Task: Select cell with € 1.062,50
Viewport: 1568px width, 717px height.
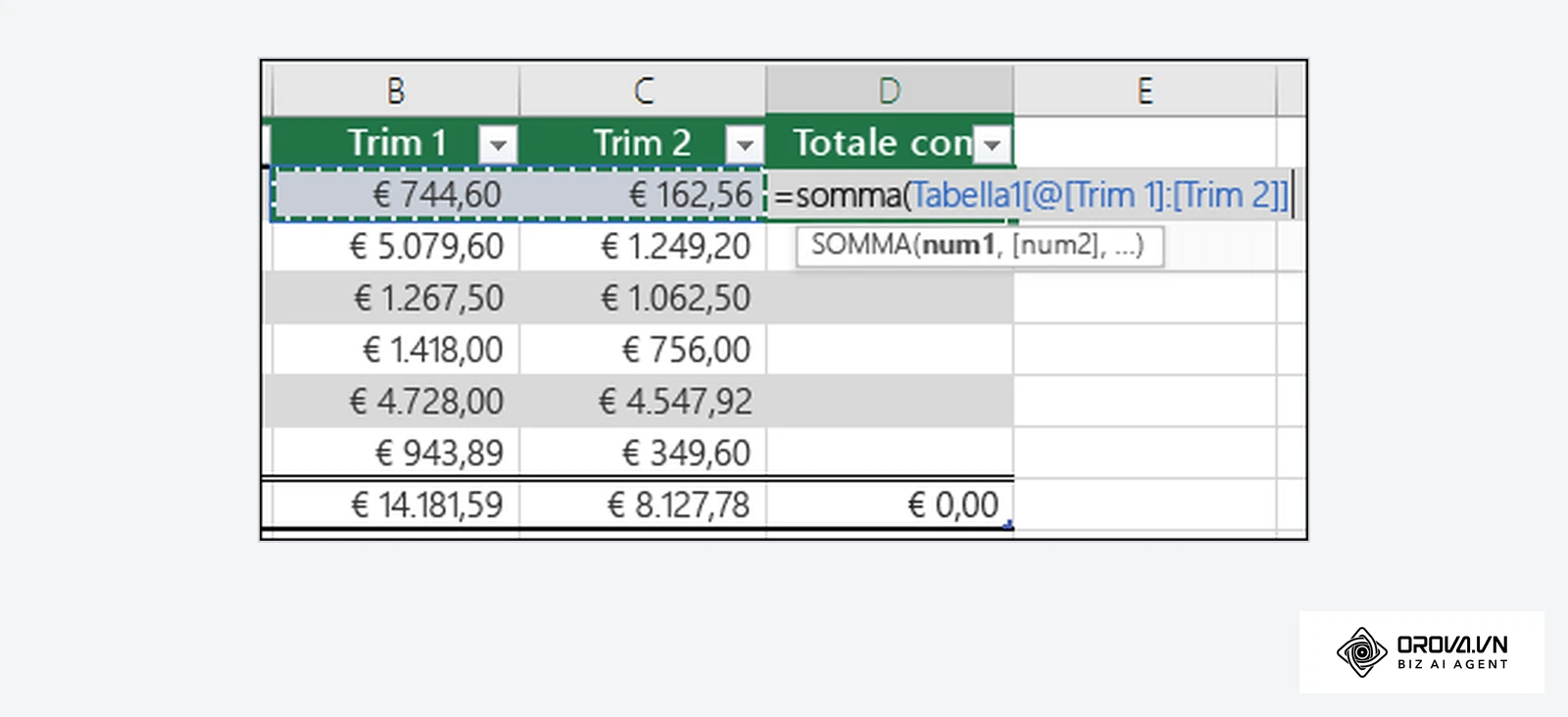Action: point(643,298)
